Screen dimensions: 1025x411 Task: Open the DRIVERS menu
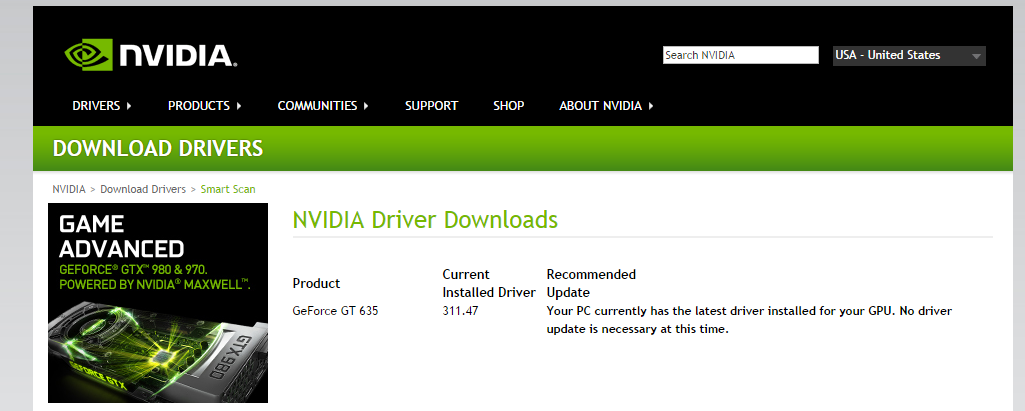coord(102,106)
